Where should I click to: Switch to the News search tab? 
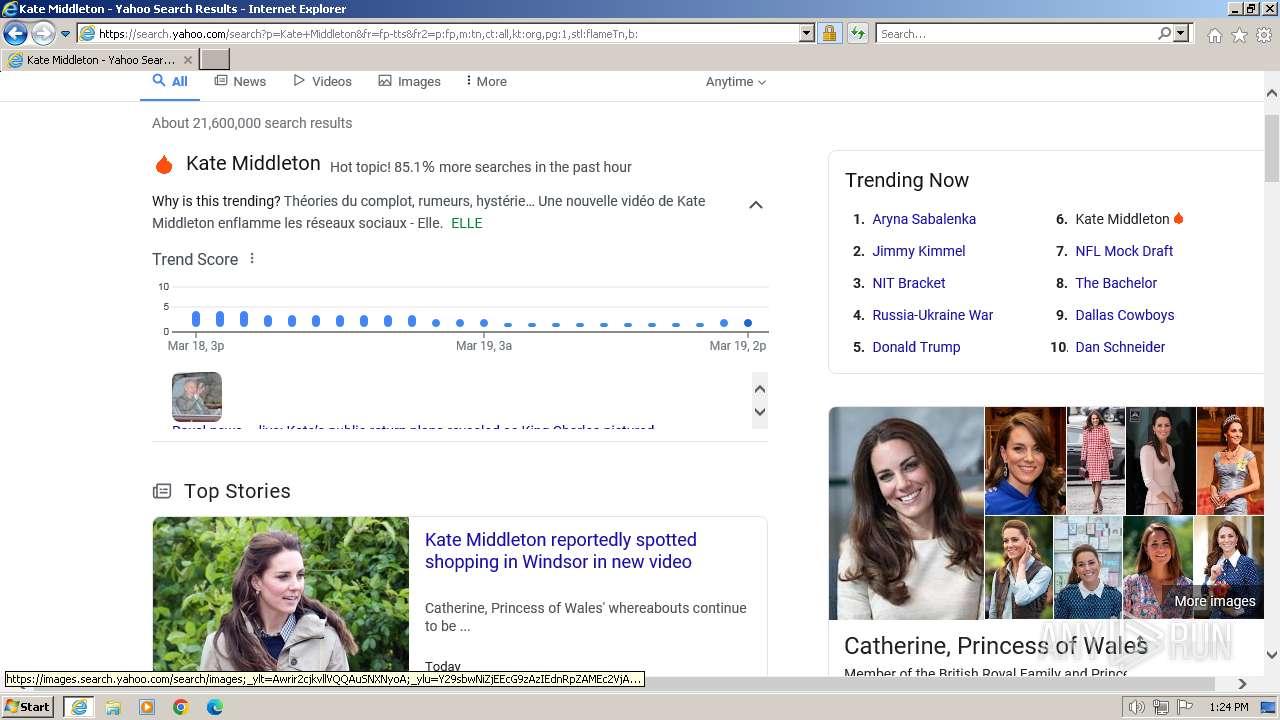tap(240, 82)
